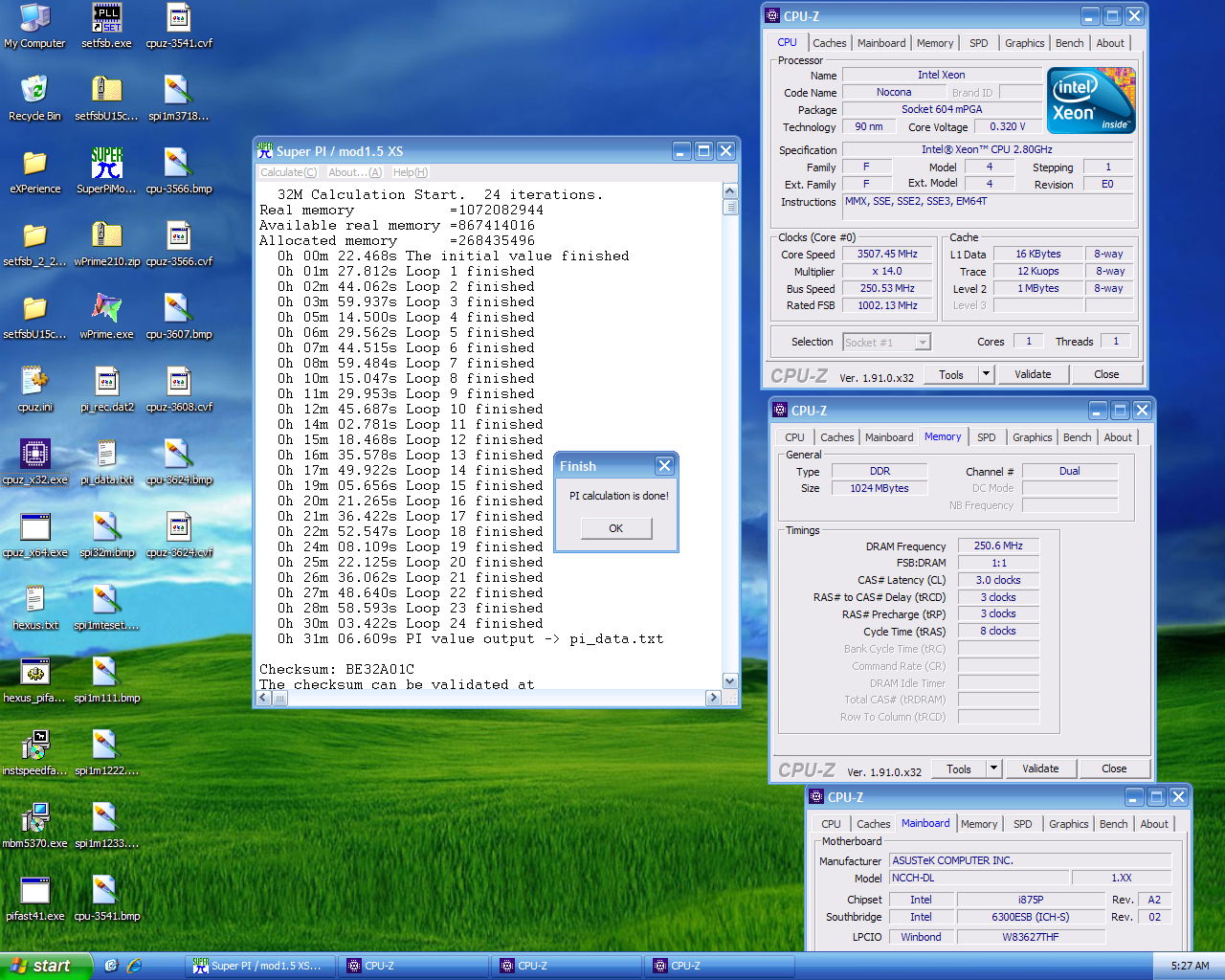Open the cpu-3566.bmp image icon
This screenshot has height=980, width=1225.
point(179,171)
